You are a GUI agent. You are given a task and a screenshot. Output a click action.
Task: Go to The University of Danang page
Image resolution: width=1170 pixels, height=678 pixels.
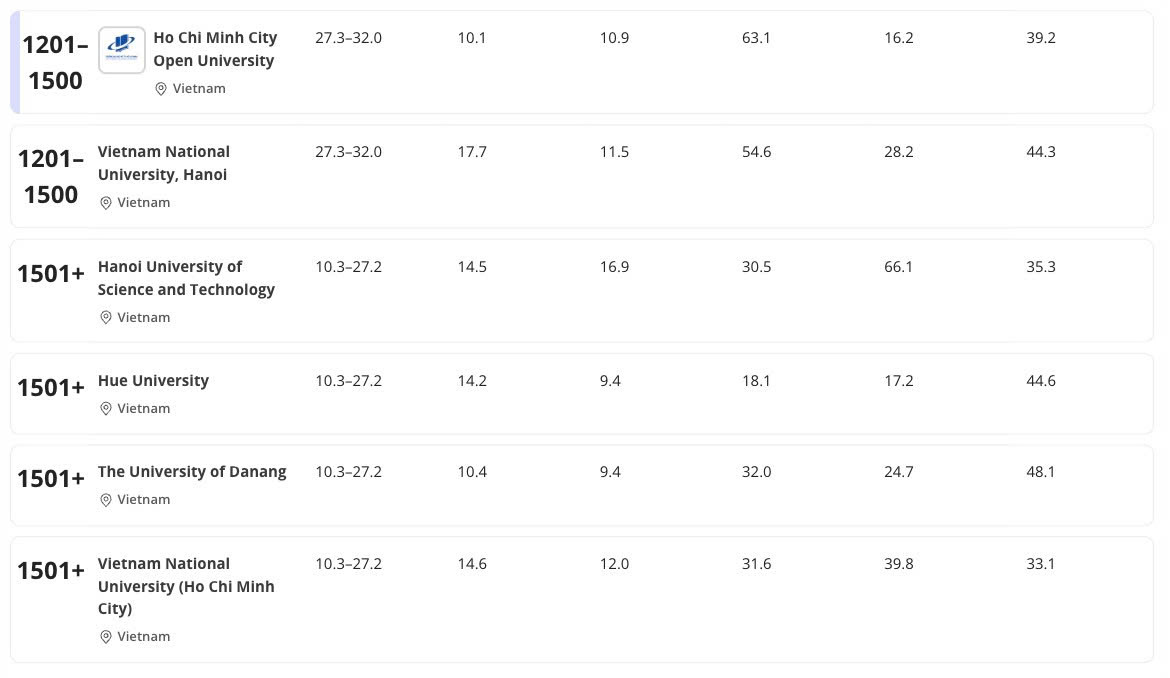[x=192, y=472]
